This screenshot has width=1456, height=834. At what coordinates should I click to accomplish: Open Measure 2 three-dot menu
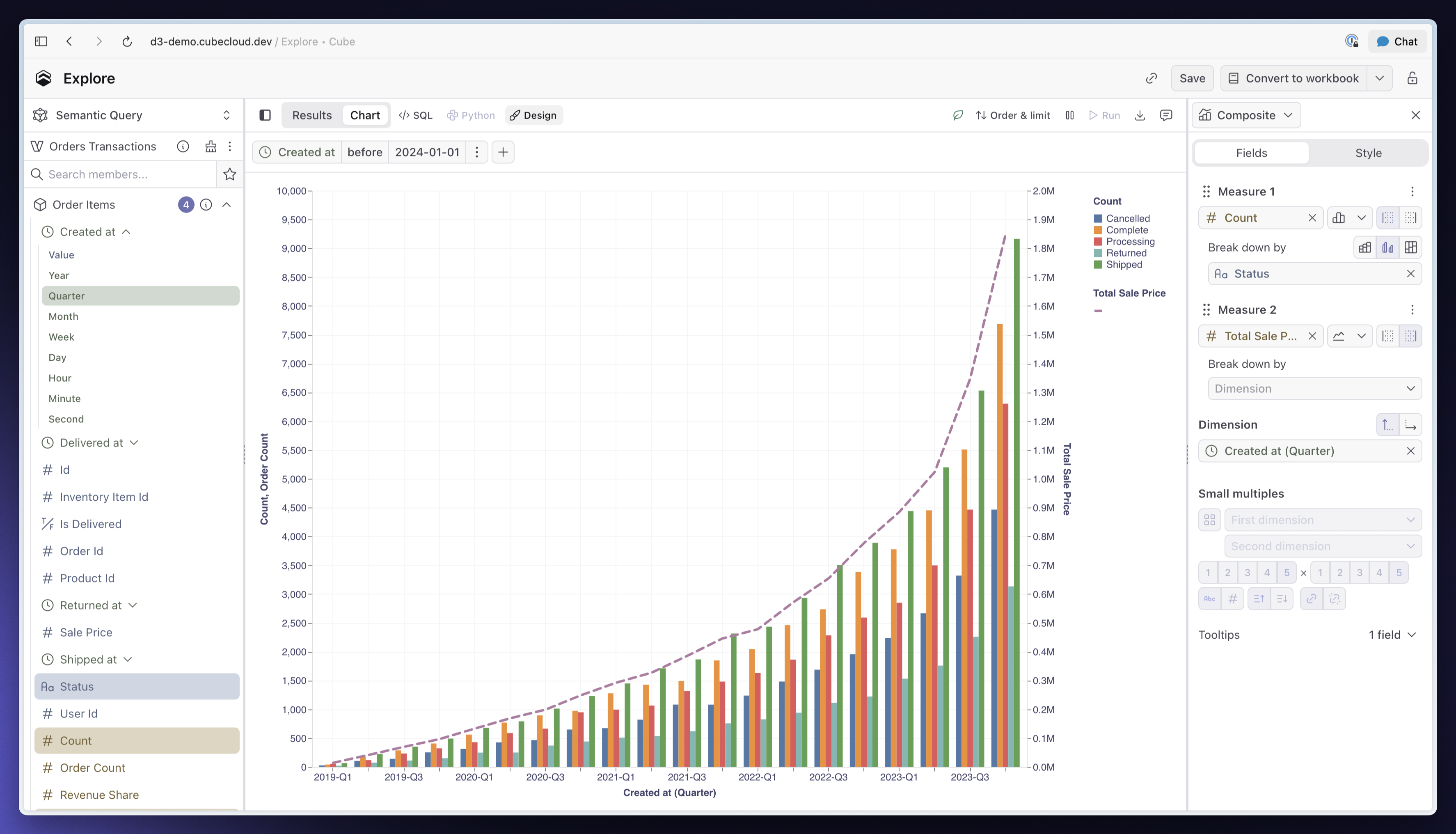[x=1413, y=310]
